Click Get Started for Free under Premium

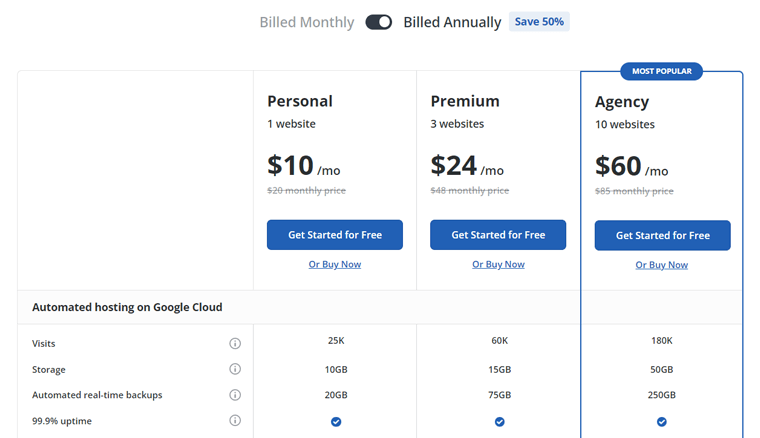498,235
